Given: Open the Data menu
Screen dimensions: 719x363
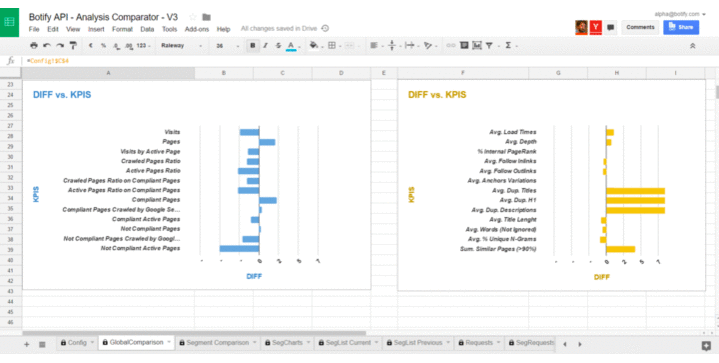Looking at the screenshot, I should [147, 29].
